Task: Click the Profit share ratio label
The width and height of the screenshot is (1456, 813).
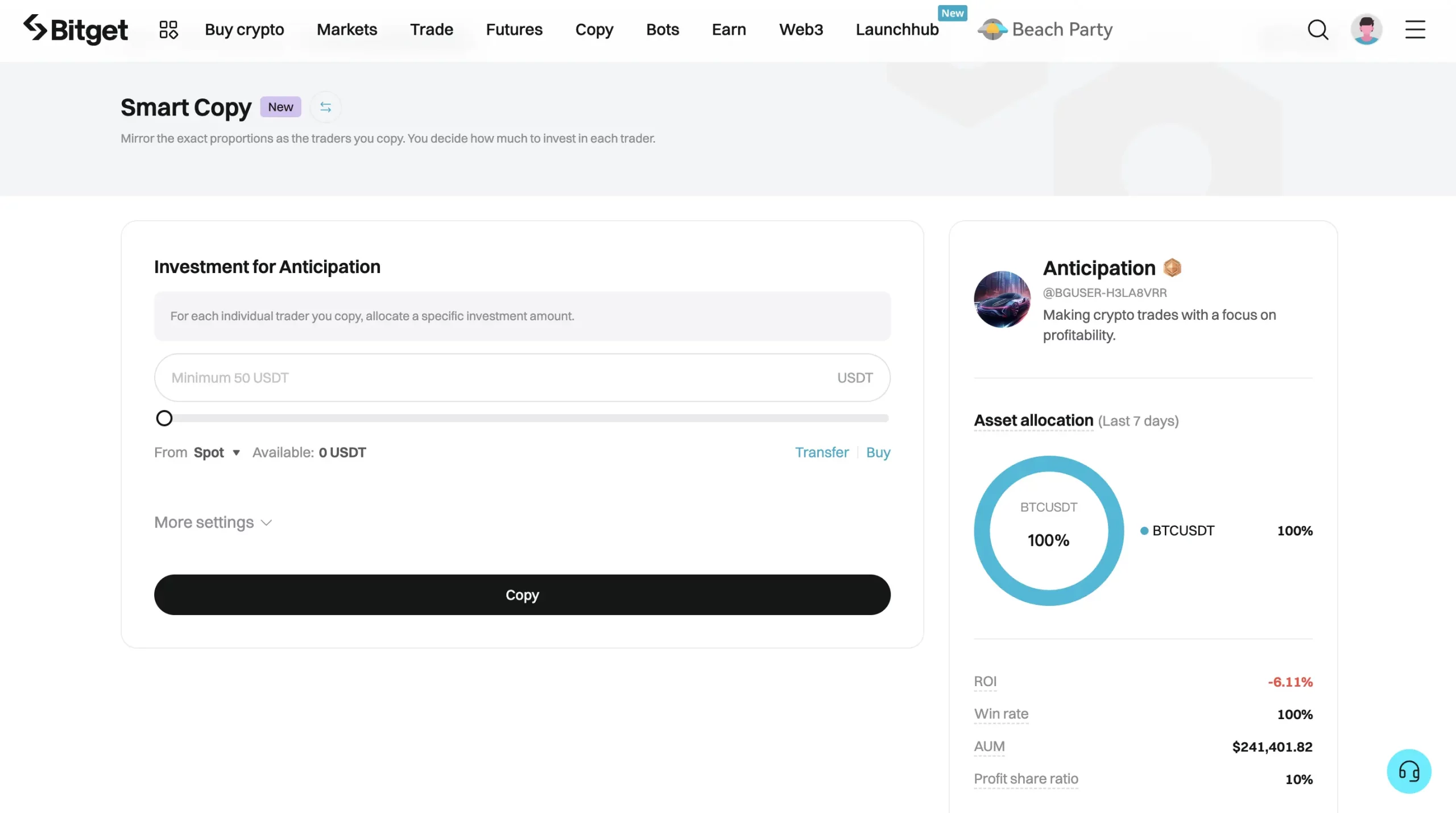Action: click(x=1026, y=779)
